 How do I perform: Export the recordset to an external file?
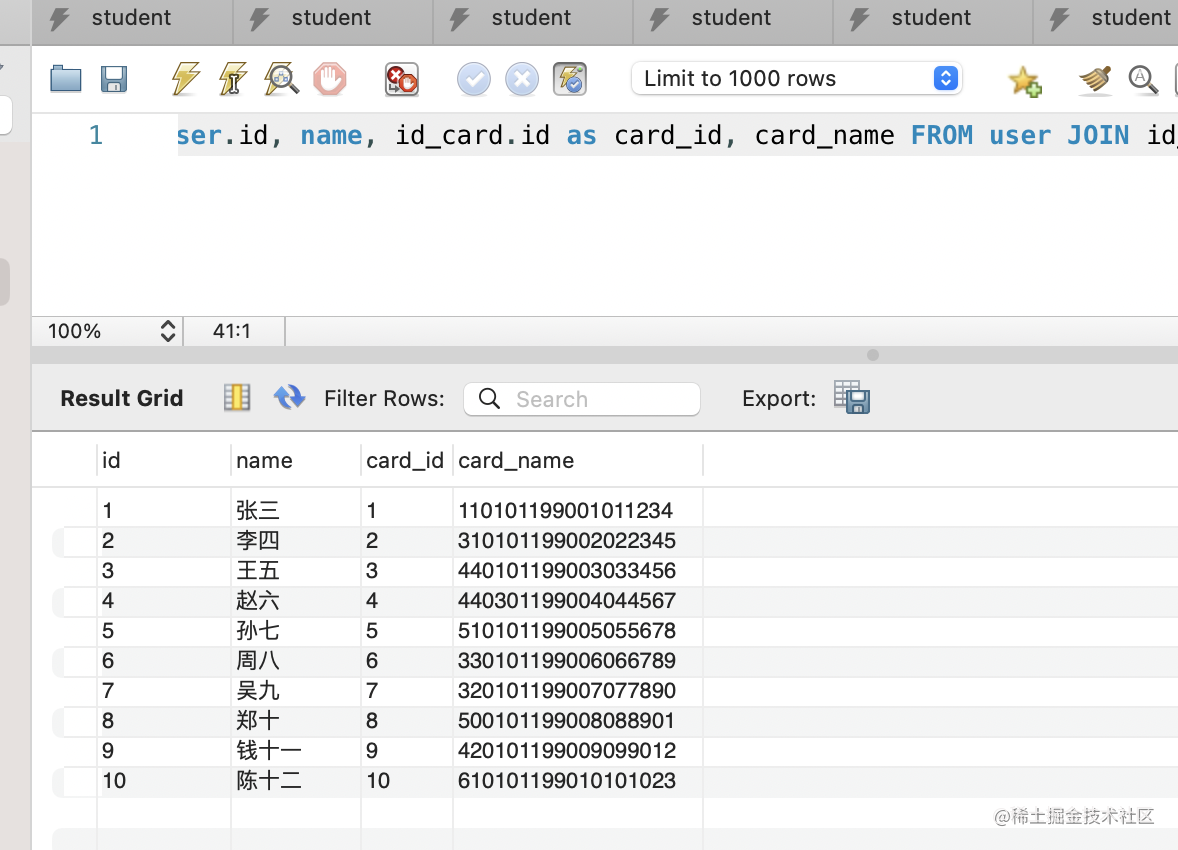pos(852,398)
